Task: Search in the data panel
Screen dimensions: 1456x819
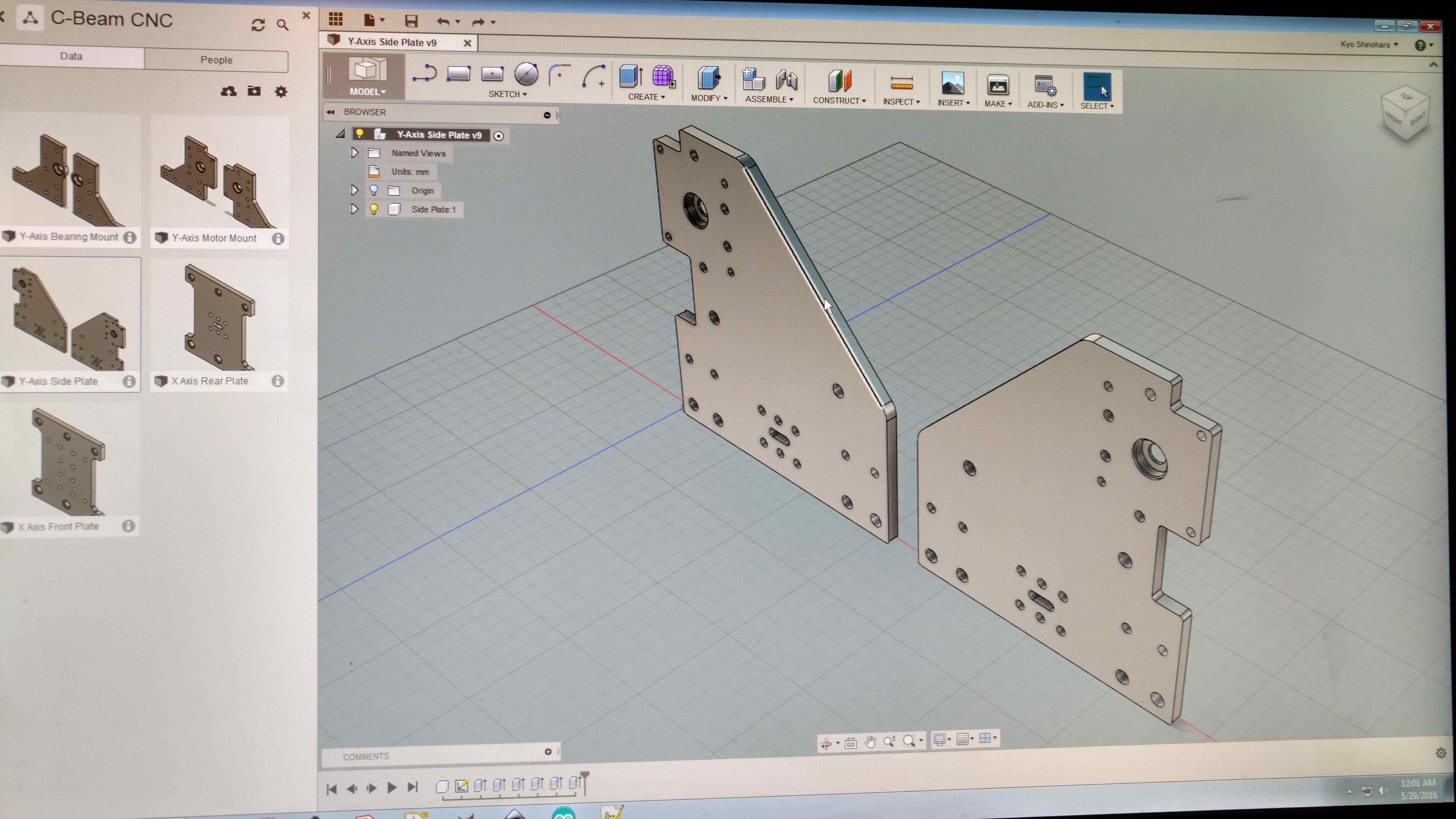Action: coord(283,25)
